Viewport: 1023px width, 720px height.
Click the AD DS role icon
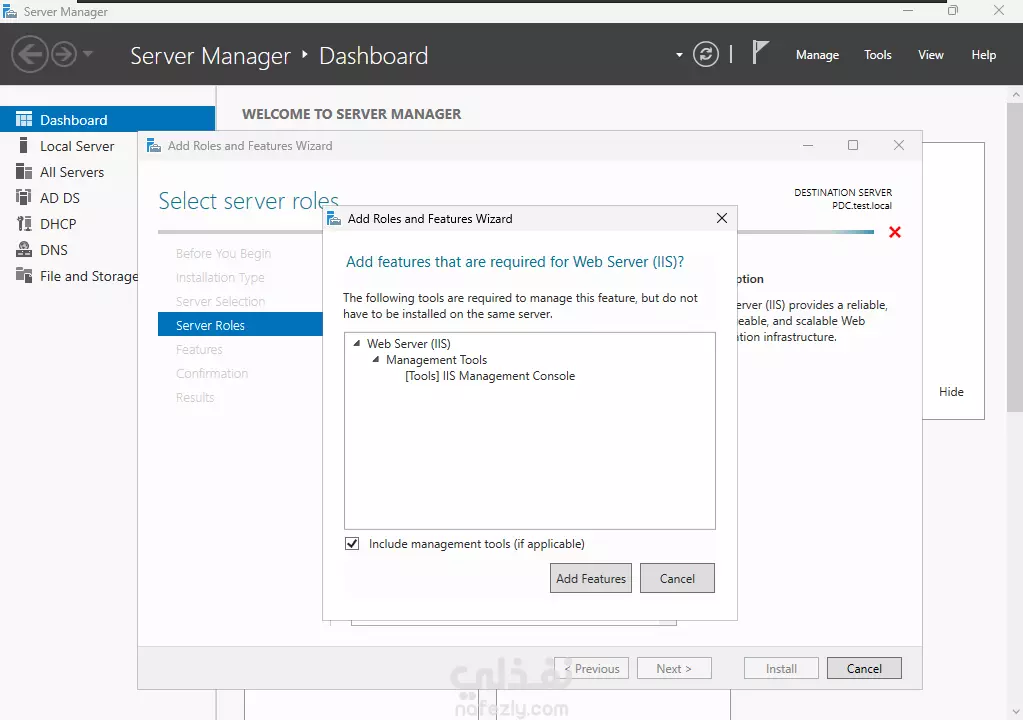23,198
